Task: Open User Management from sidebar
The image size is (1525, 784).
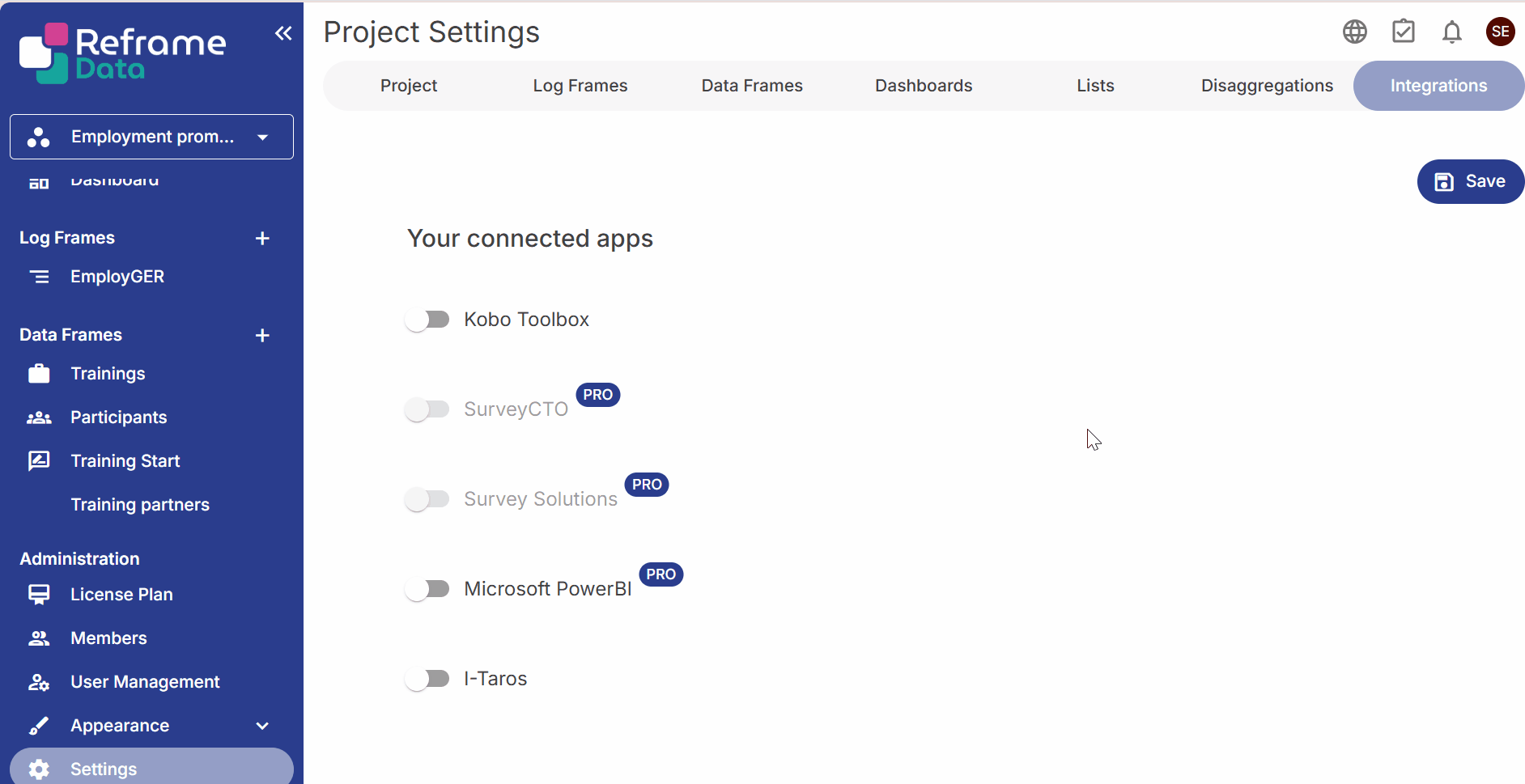Action: point(145,681)
